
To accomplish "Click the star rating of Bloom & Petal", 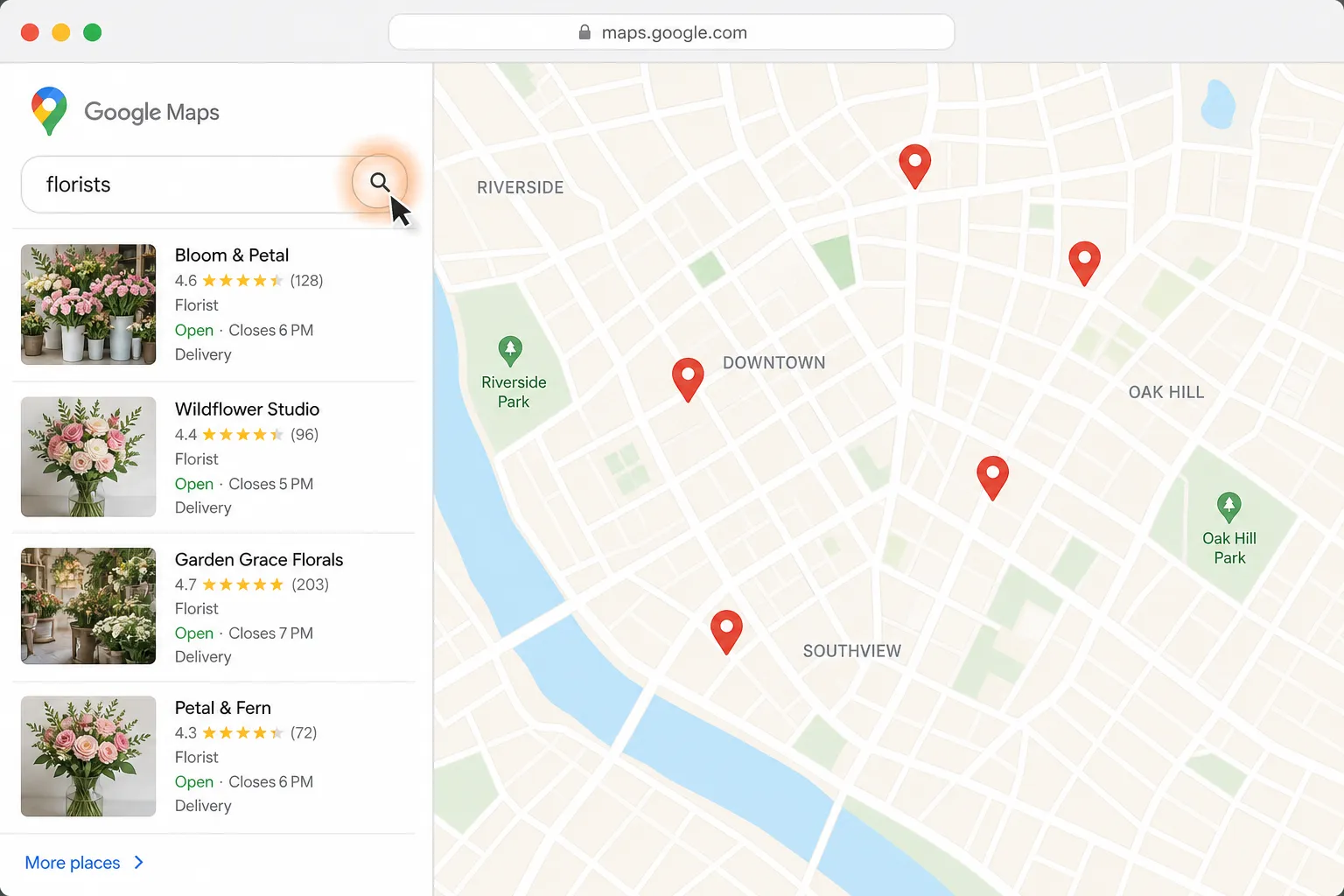I will (x=243, y=281).
